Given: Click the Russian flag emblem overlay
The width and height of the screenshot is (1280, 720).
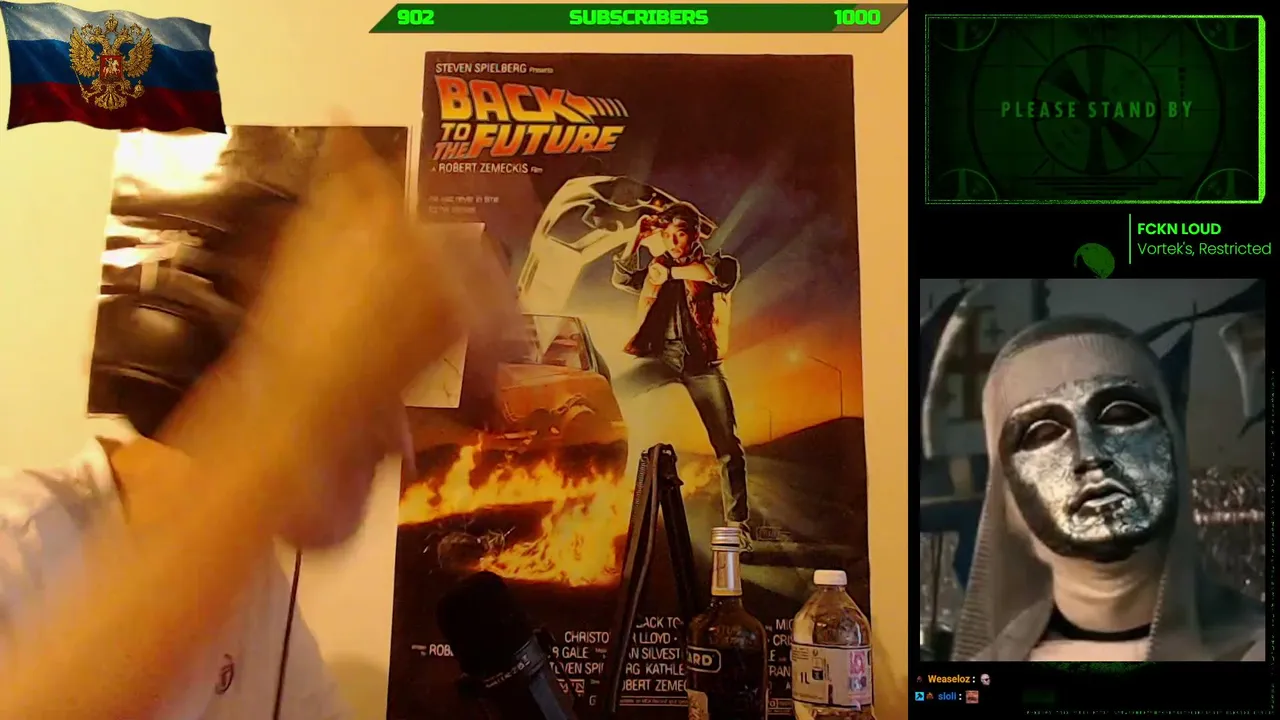Looking at the screenshot, I should tap(114, 67).
